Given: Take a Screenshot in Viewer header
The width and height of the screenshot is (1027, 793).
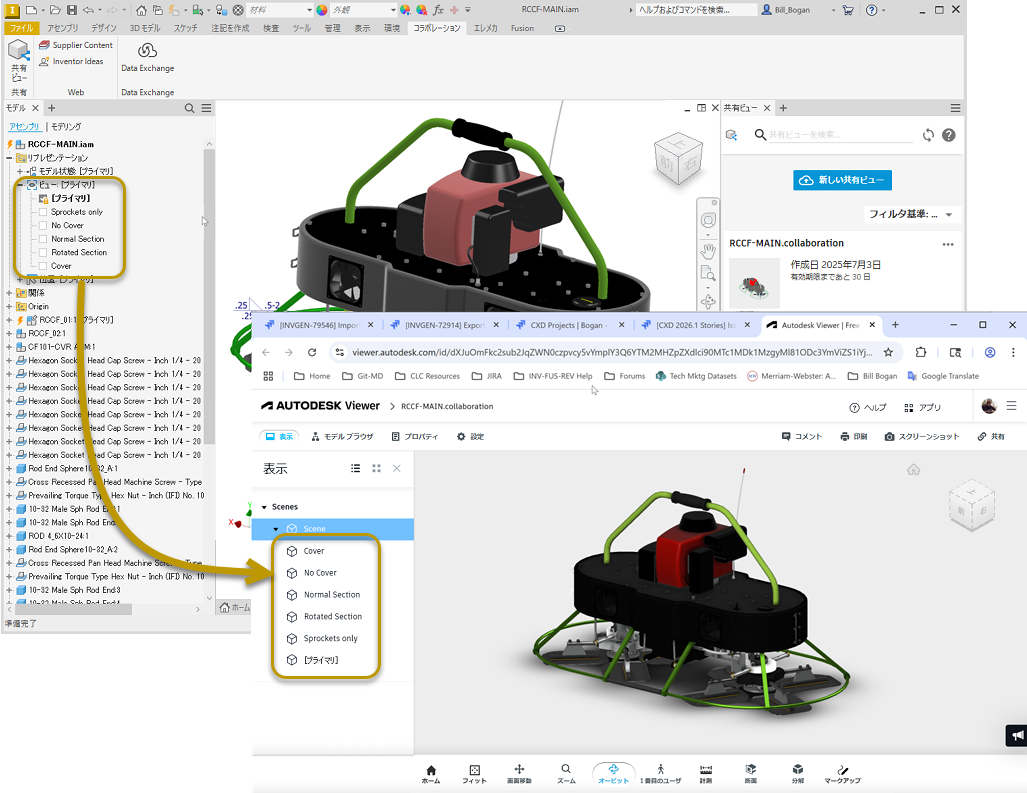Looking at the screenshot, I should (922, 437).
